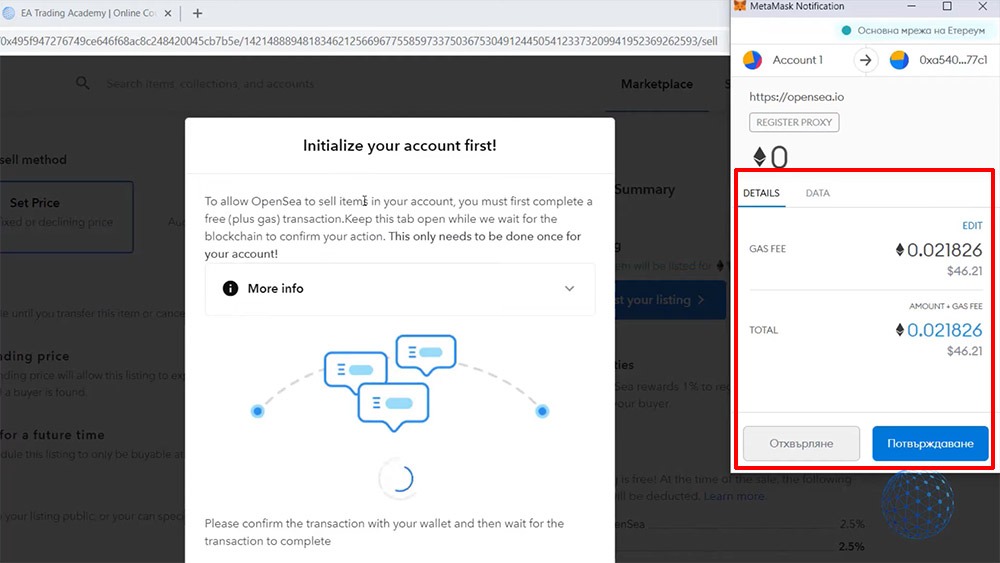This screenshot has width=1000, height=563.
Task: Click the search magnifier icon in OpenSea
Action: (83, 84)
